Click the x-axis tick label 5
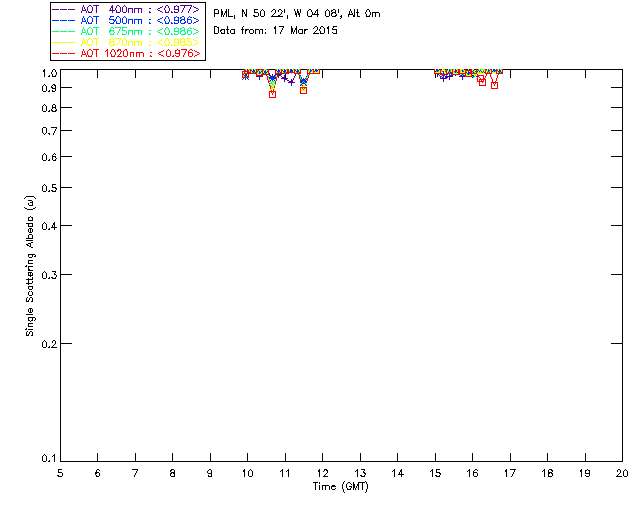The height and width of the screenshot is (512, 640). [60, 474]
